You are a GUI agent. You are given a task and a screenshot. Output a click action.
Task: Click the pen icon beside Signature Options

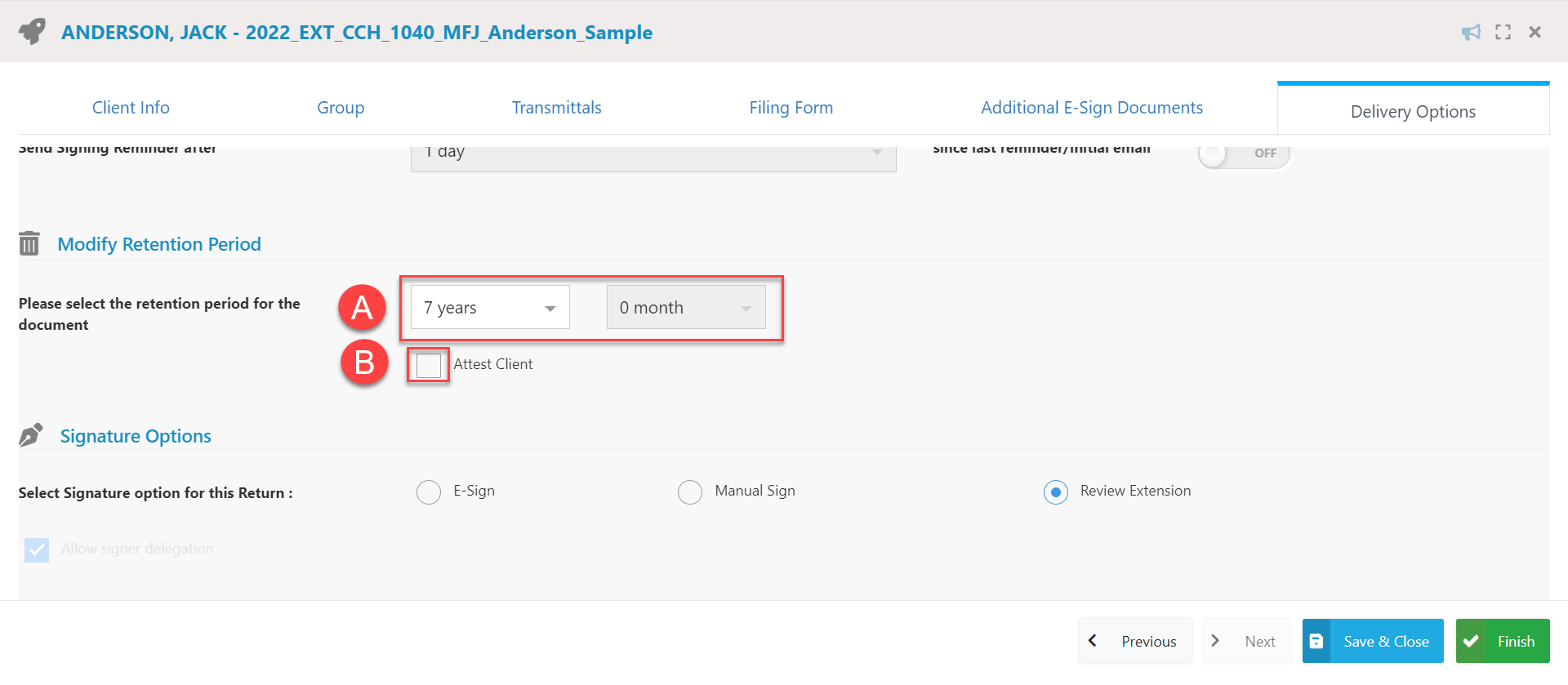pos(30,435)
